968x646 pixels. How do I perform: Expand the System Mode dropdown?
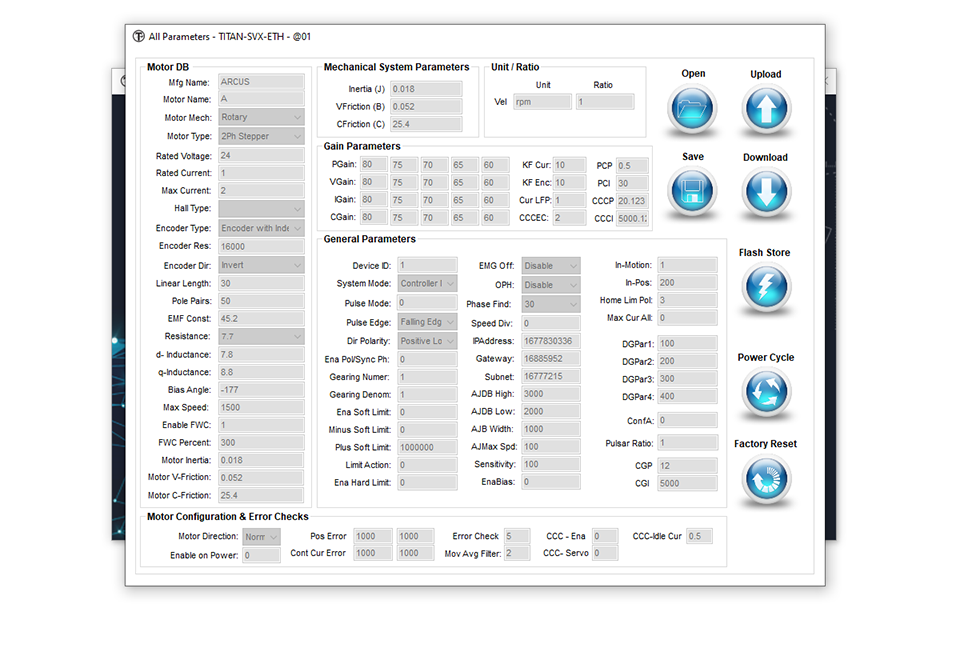(427, 284)
